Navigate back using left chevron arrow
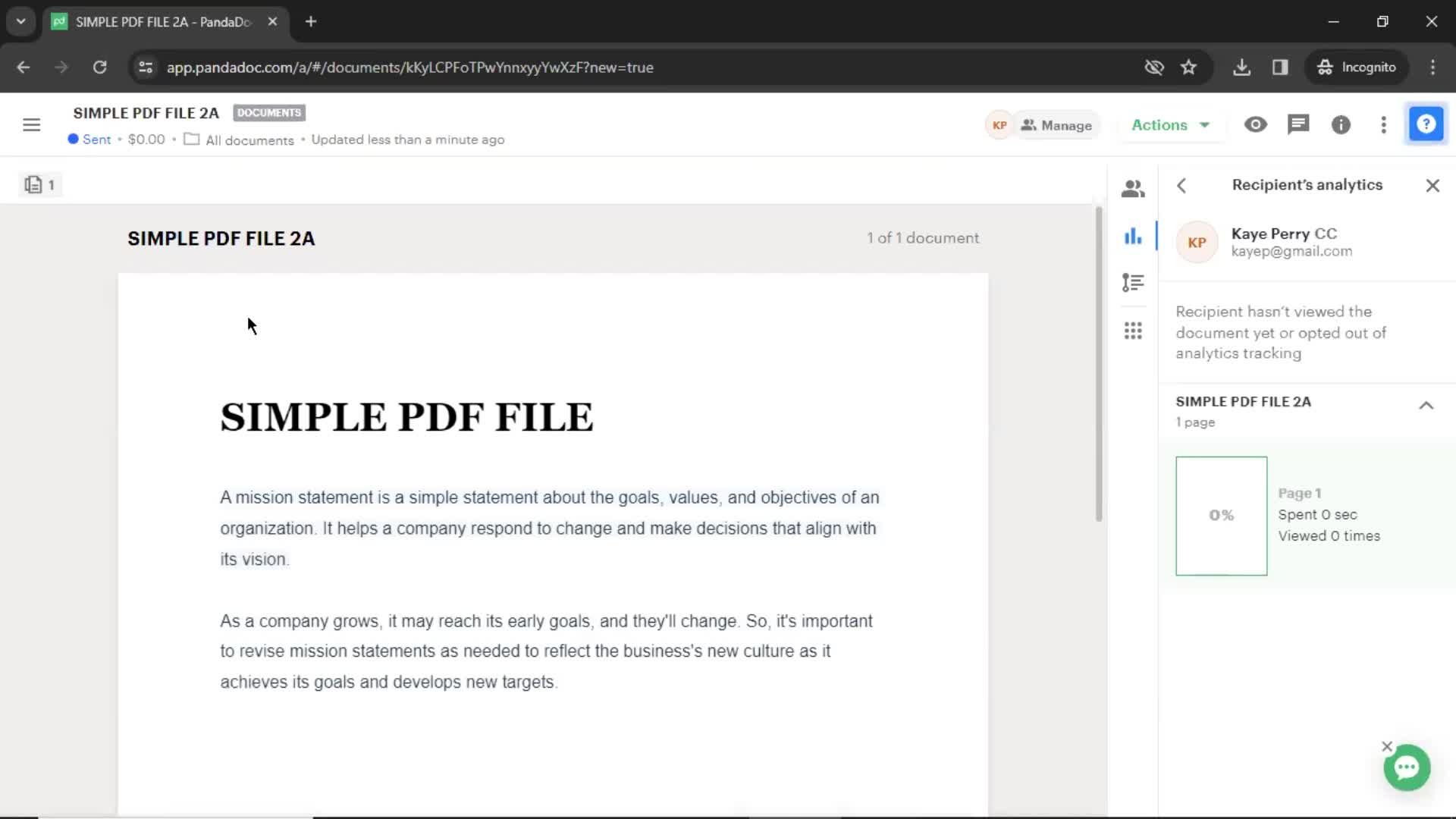Image resolution: width=1456 pixels, height=819 pixels. click(x=1182, y=184)
